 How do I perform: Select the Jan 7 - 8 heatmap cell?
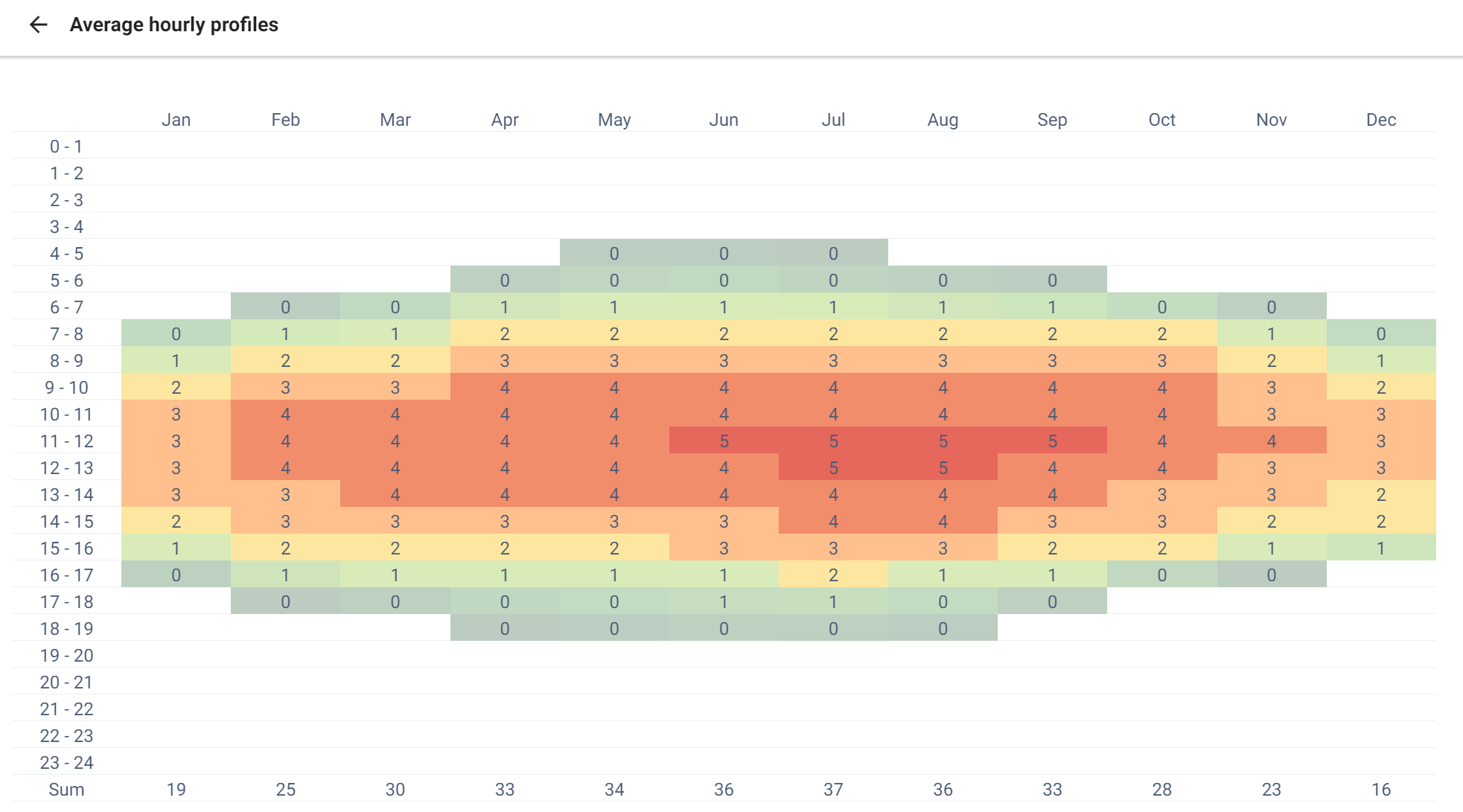(176, 334)
